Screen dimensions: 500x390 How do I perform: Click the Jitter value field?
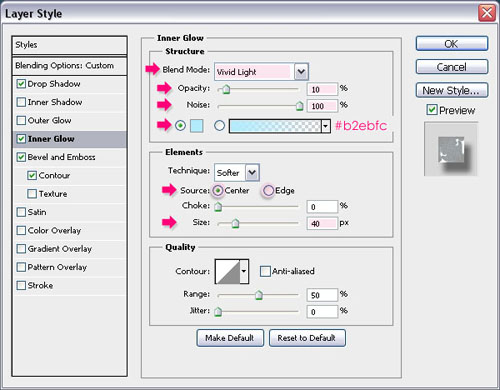click(x=322, y=312)
